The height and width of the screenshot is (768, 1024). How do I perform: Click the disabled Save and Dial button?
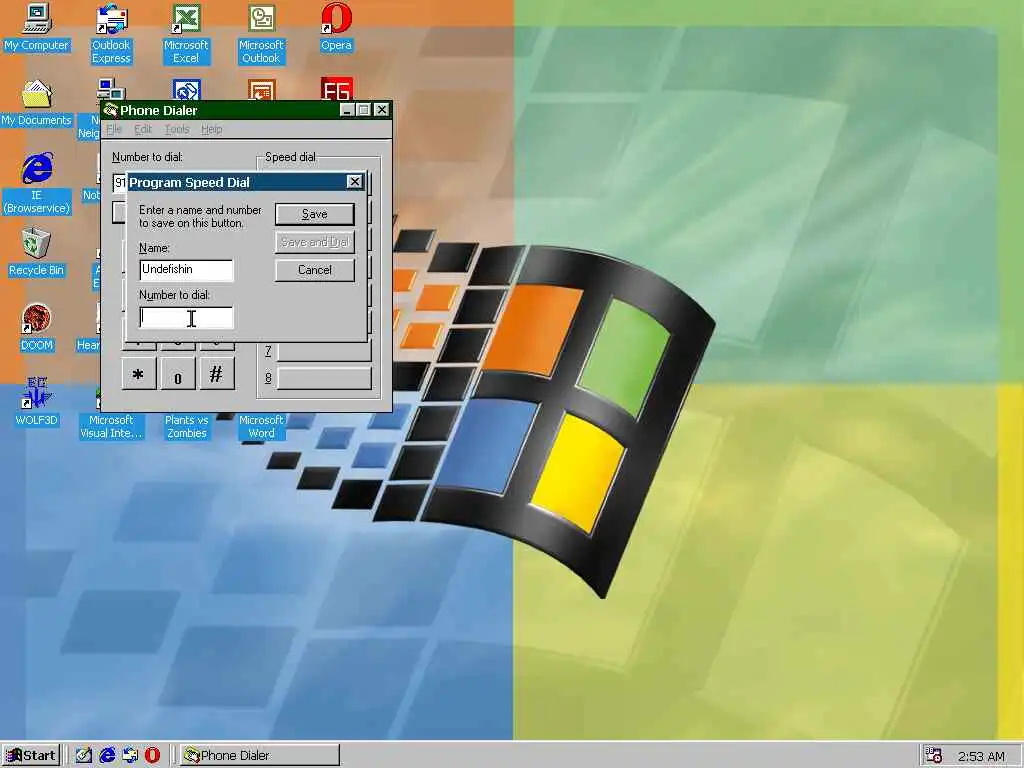click(315, 242)
